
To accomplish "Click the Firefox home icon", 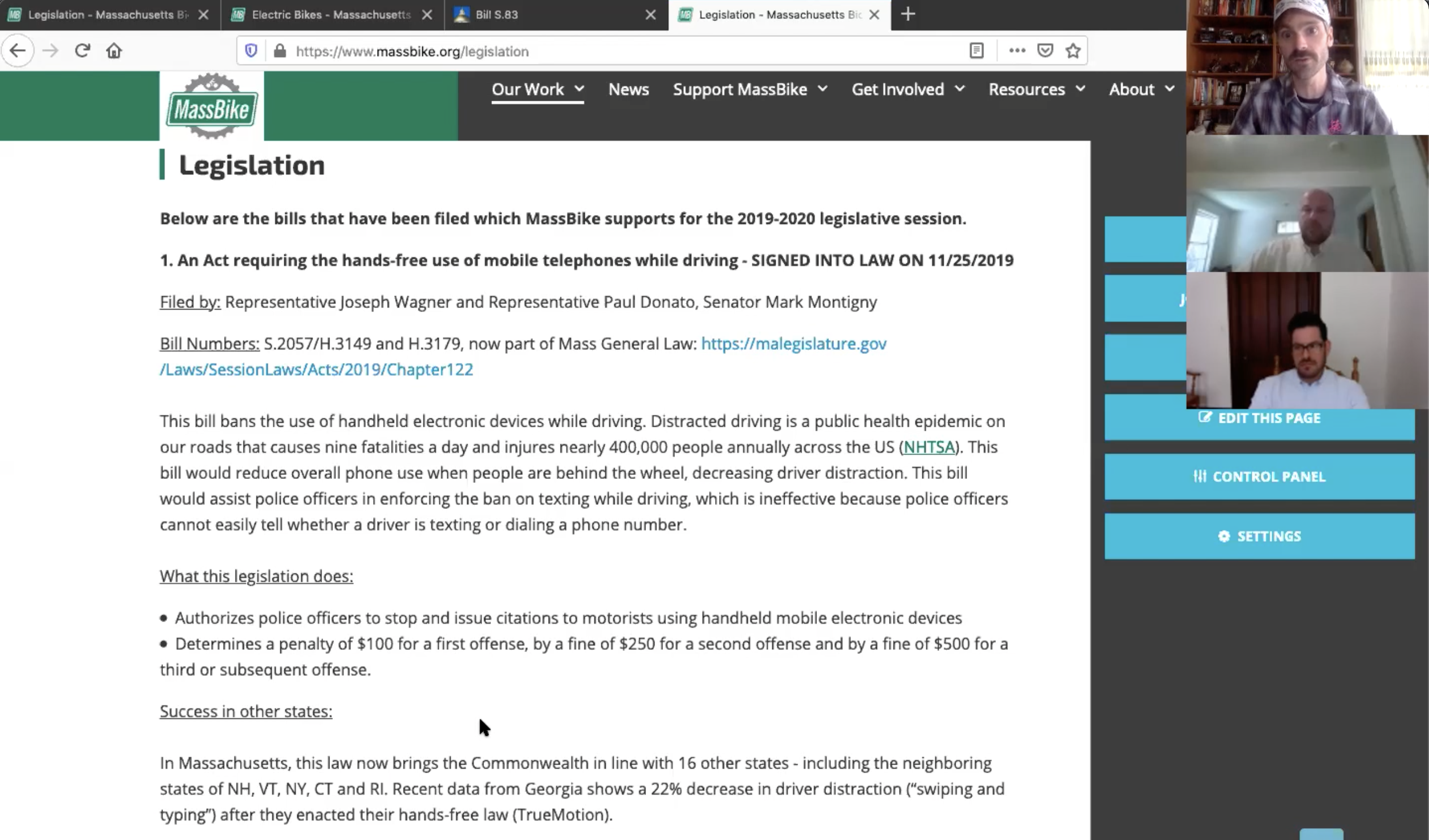I will coord(114,51).
